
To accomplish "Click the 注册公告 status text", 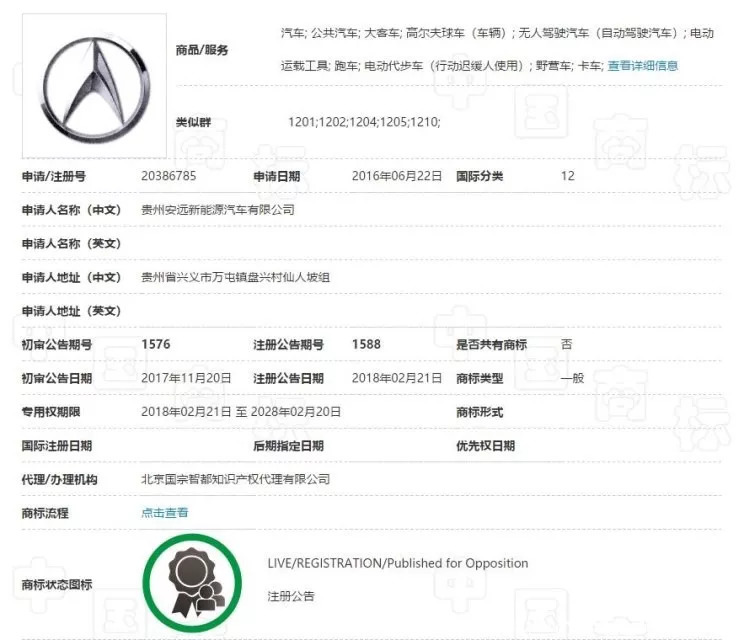I will (x=290, y=596).
